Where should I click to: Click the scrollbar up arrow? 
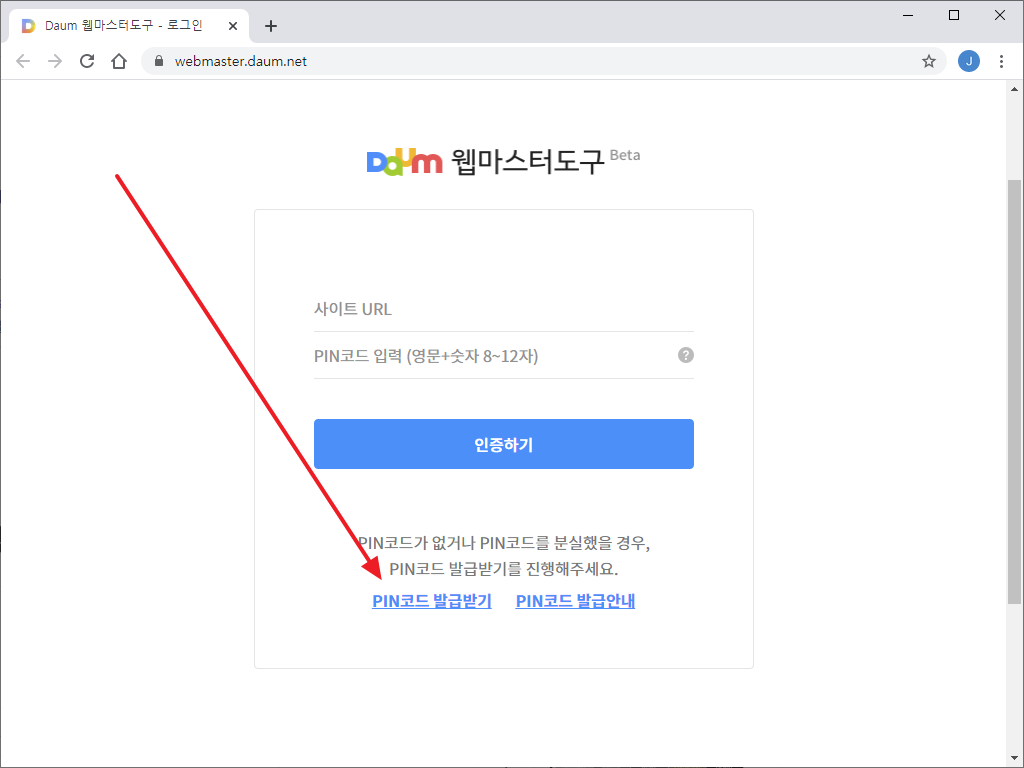tap(1014, 89)
